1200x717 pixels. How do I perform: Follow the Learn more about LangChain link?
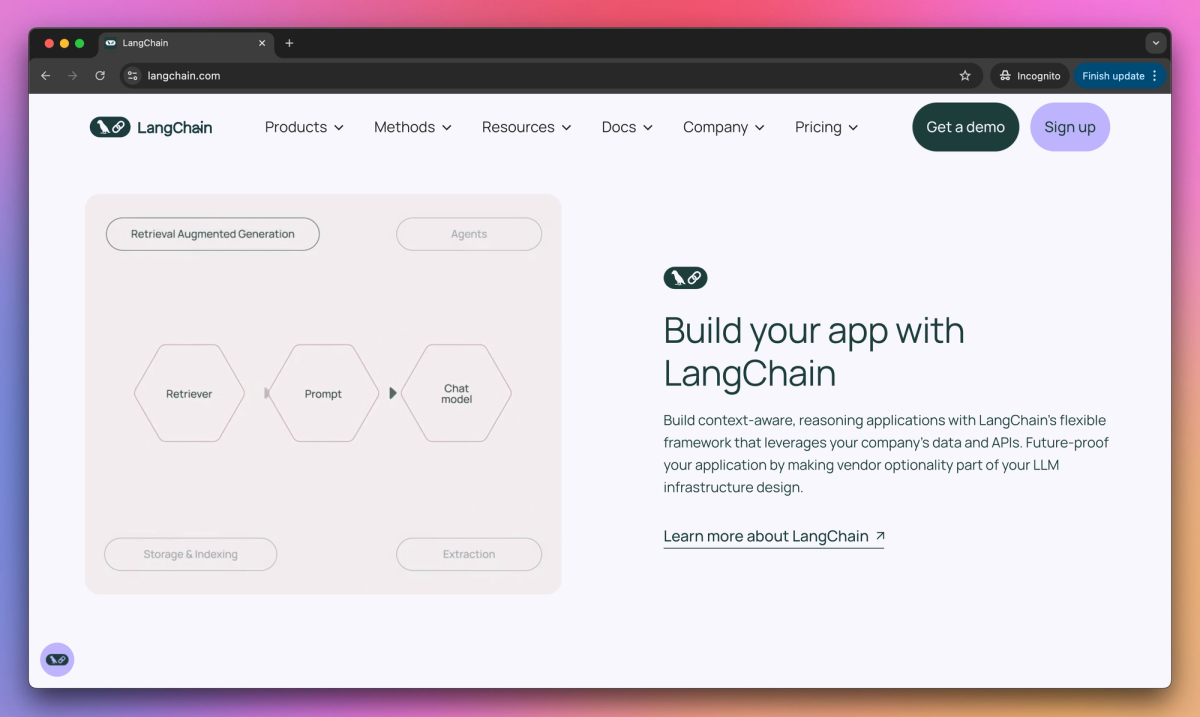774,537
